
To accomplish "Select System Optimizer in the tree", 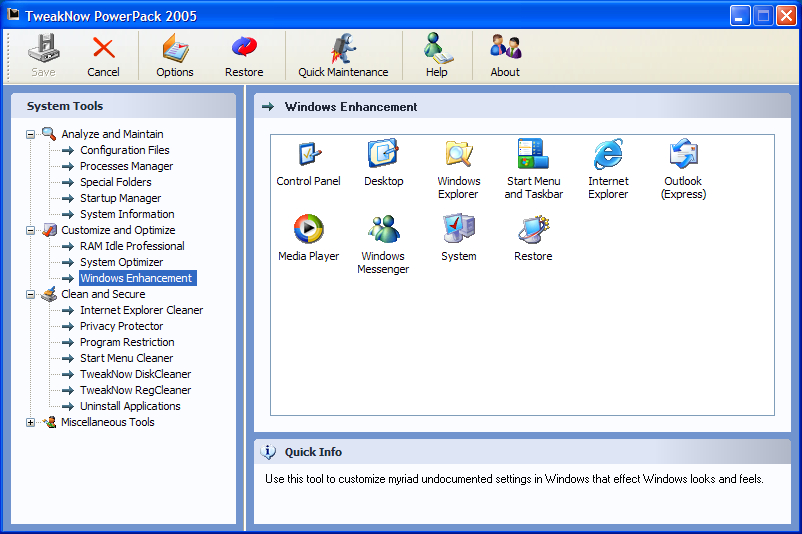I will coord(122,262).
